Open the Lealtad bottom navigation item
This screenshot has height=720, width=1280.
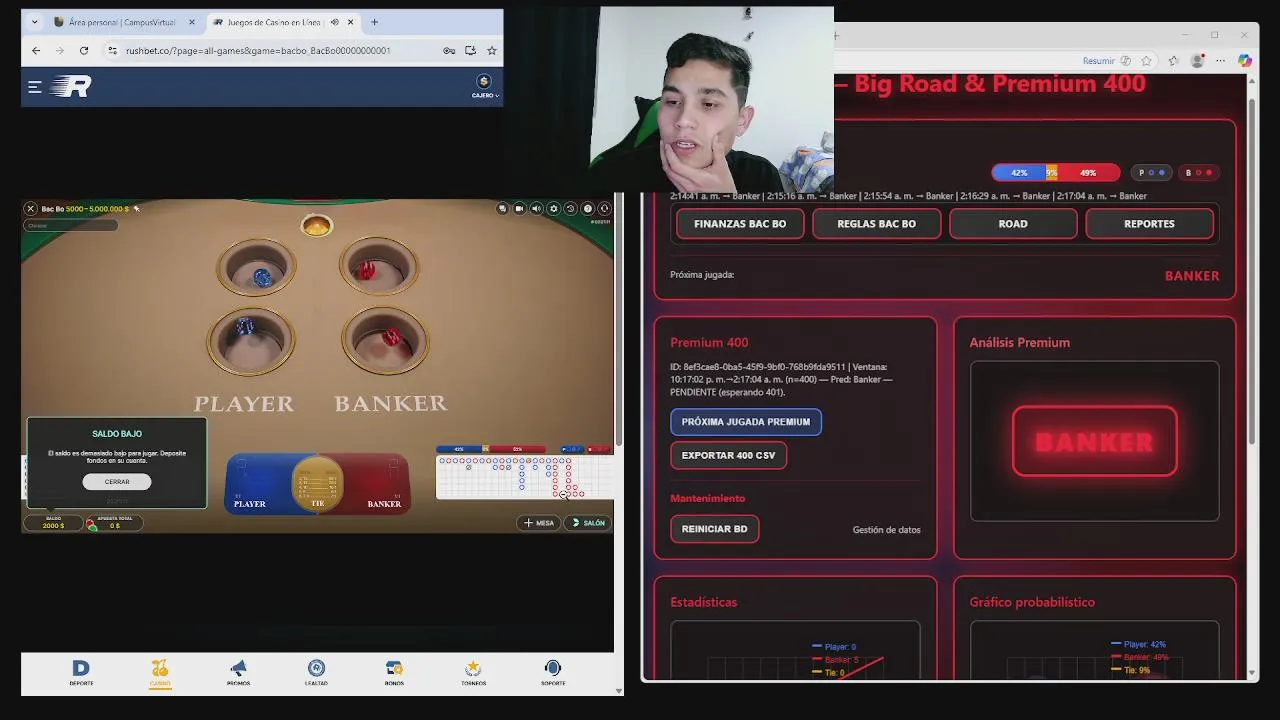pyautogui.click(x=316, y=673)
